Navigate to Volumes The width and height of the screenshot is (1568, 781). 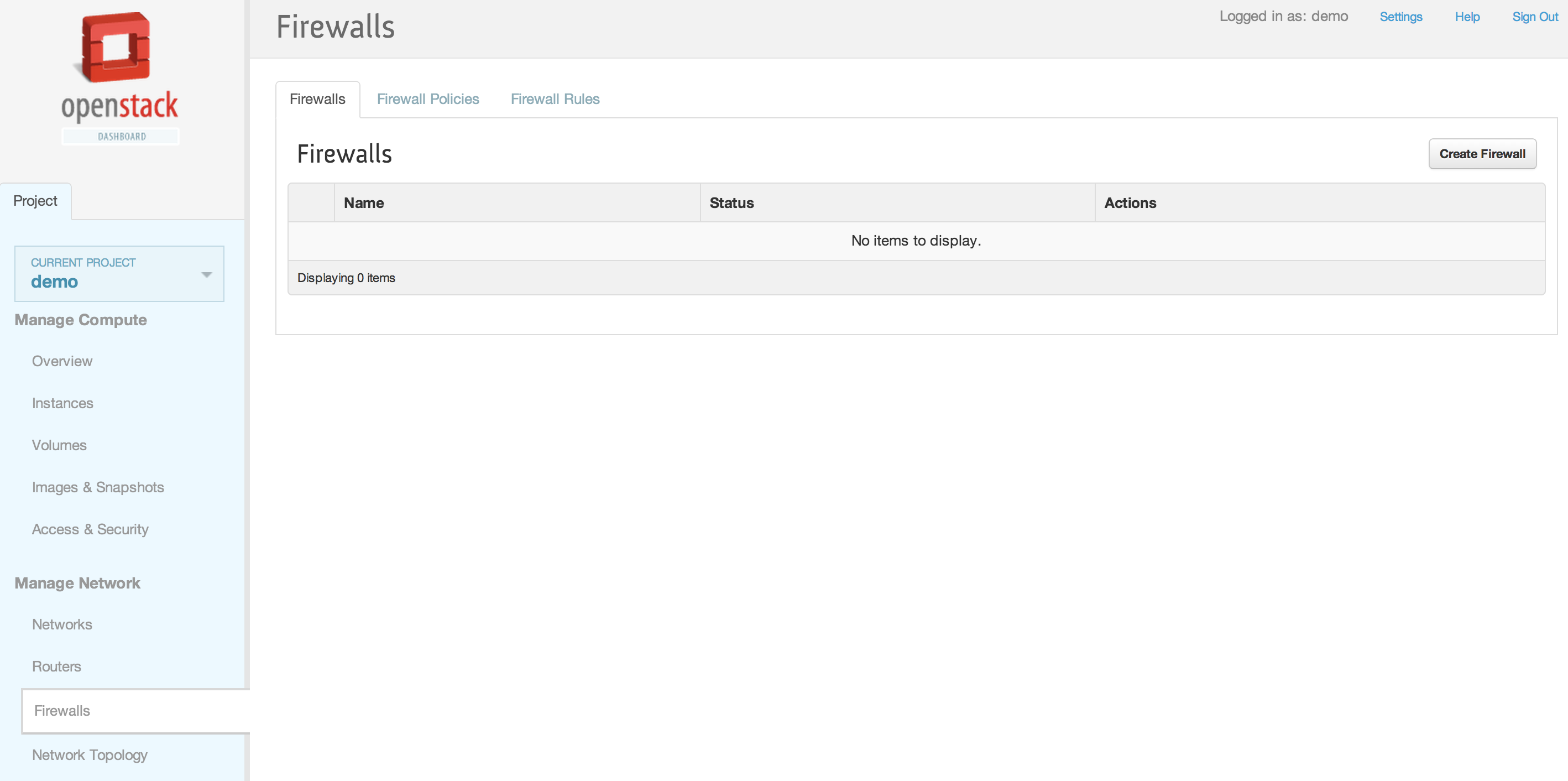click(59, 445)
